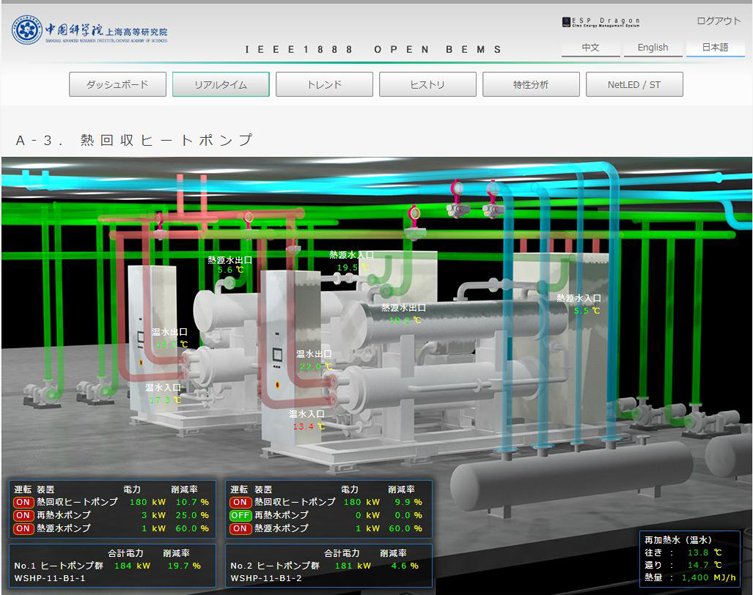Switch language to 中文
The height and width of the screenshot is (595, 753).
[x=591, y=48]
